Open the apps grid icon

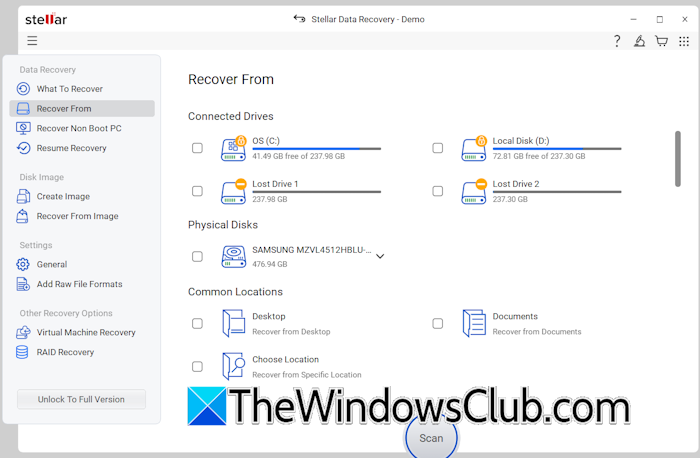[x=684, y=41]
